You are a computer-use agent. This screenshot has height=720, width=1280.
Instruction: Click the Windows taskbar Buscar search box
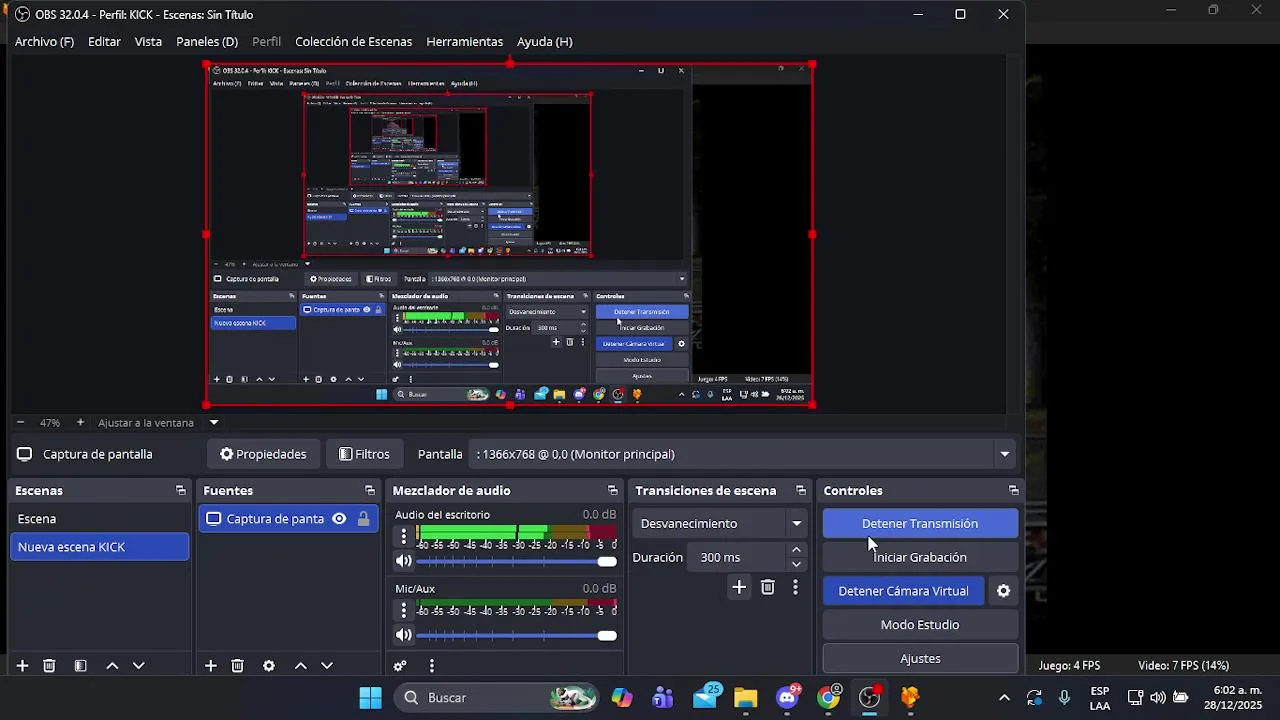point(496,697)
